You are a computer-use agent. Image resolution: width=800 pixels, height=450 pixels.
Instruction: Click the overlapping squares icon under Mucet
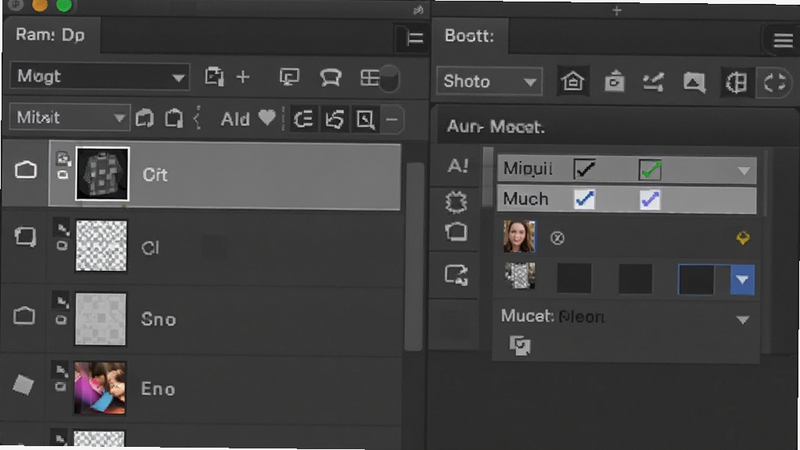click(520, 346)
